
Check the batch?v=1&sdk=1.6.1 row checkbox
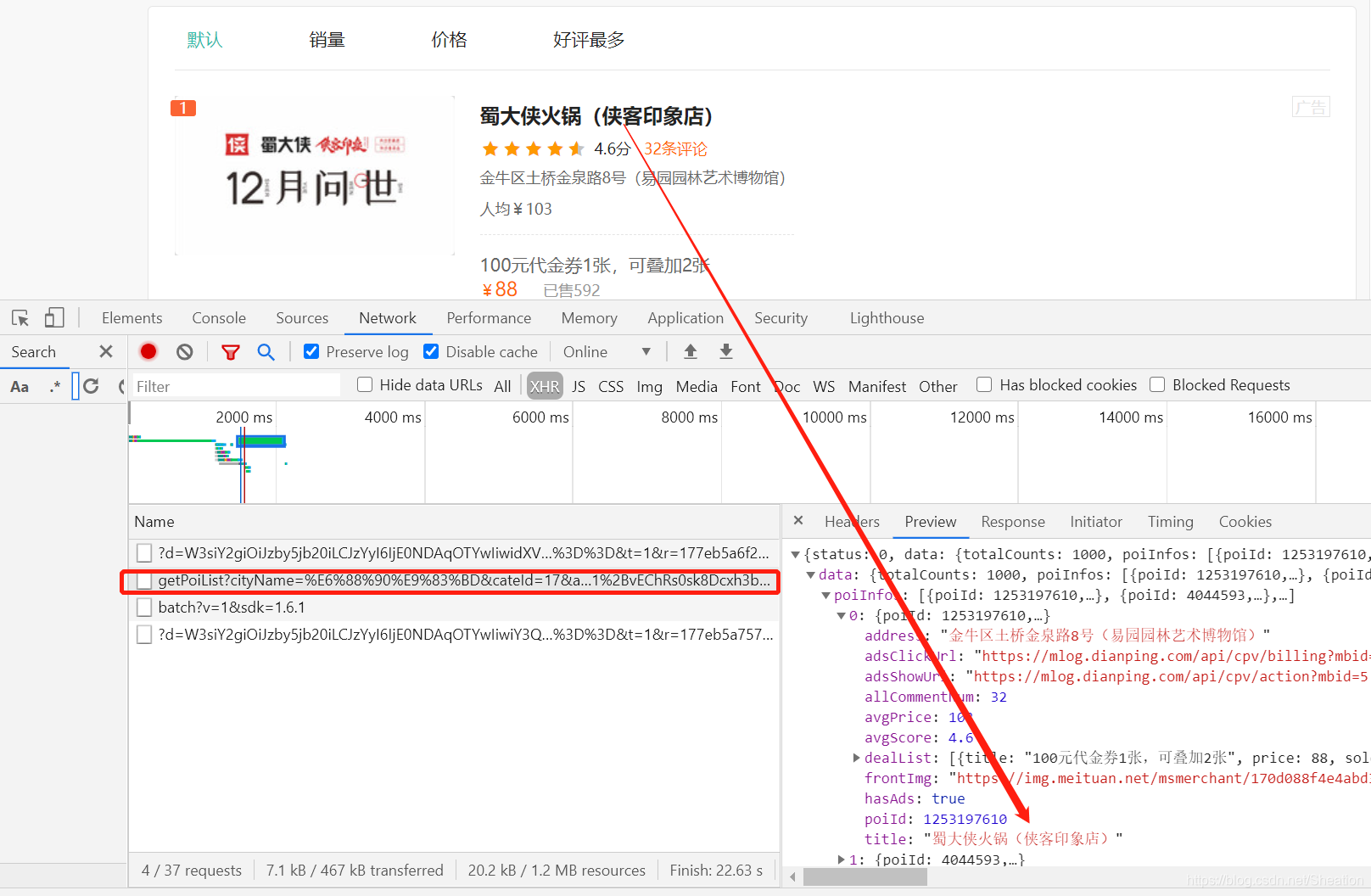(x=144, y=608)
